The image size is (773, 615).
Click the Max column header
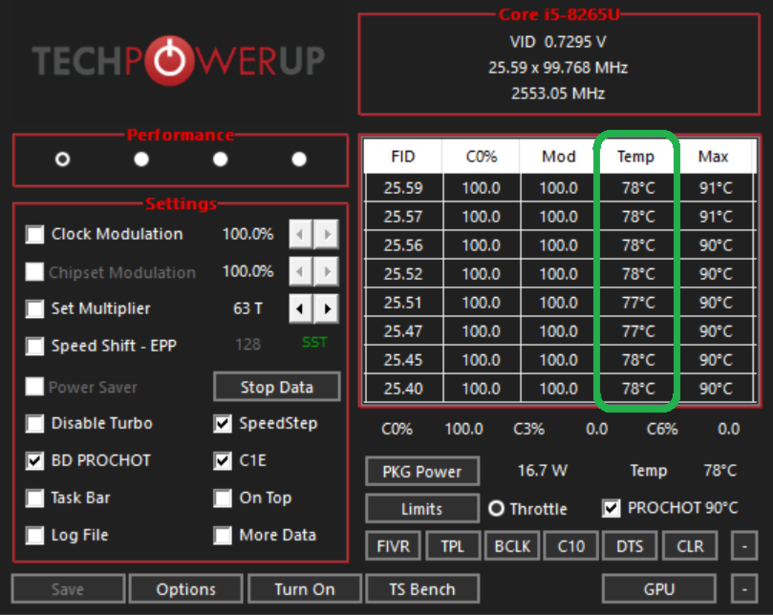713,157
